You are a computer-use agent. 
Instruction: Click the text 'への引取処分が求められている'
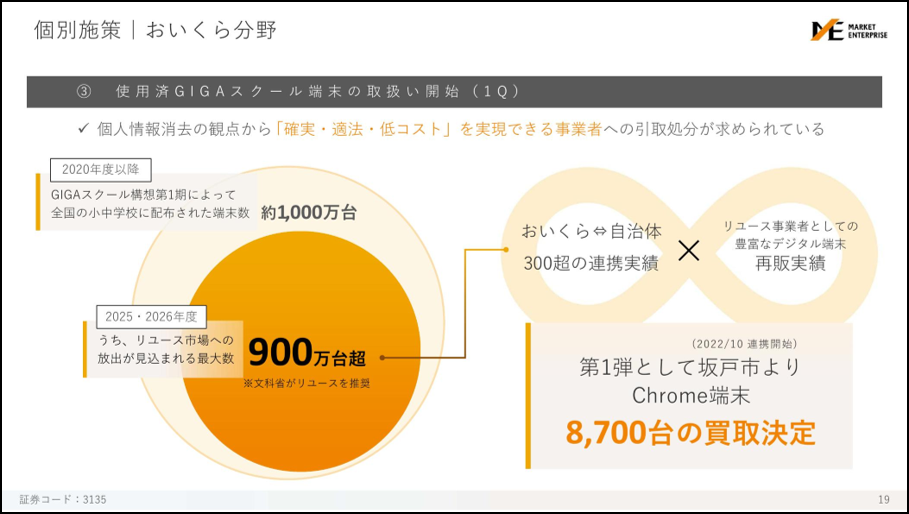[x=714, y=129]
